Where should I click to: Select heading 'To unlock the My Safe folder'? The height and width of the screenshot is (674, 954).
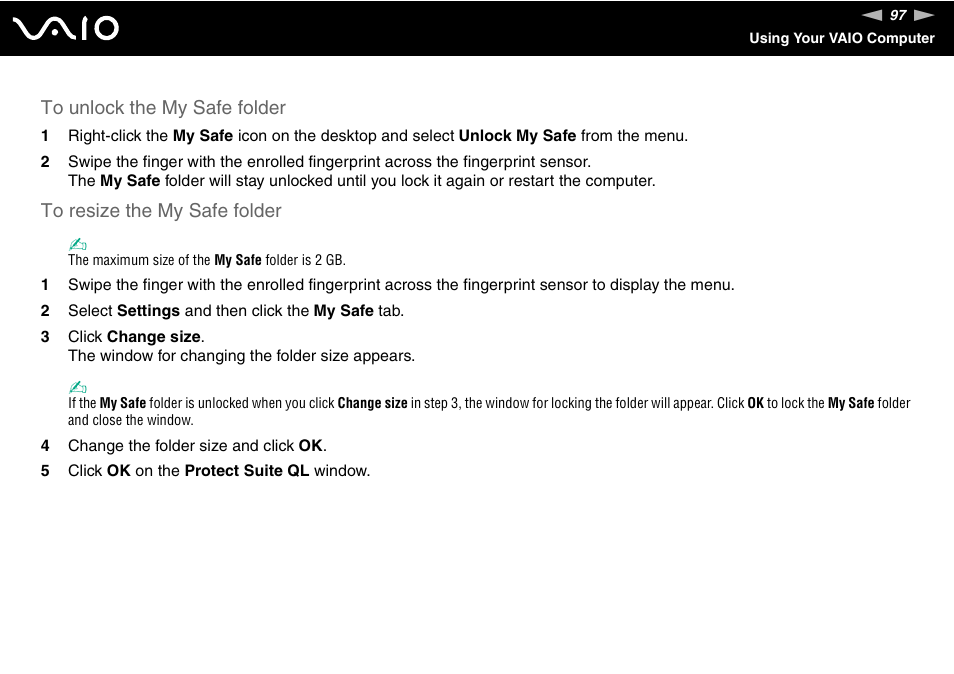tap(163, 108)
